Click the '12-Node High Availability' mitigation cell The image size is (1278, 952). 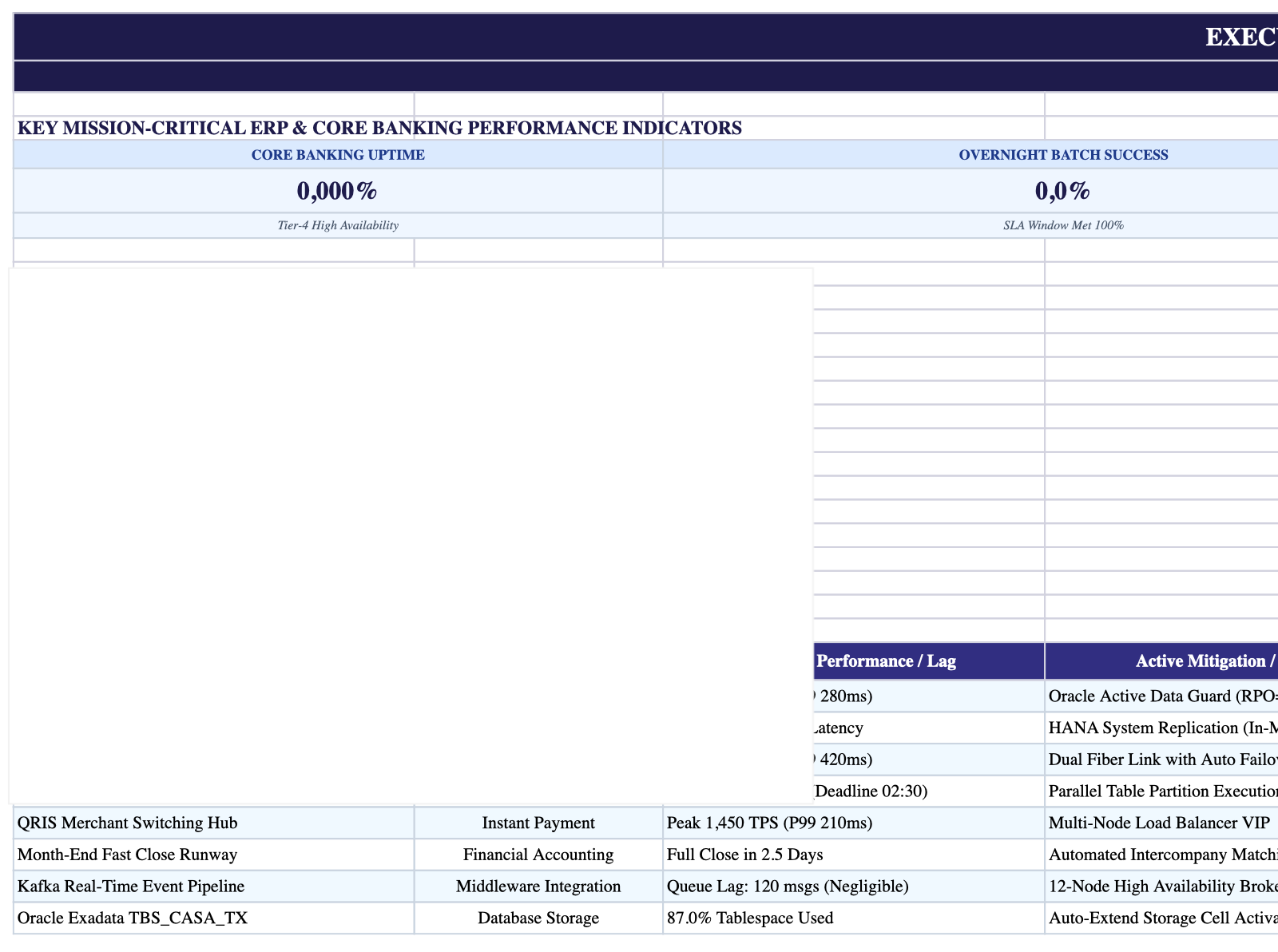coord(1162,887)
